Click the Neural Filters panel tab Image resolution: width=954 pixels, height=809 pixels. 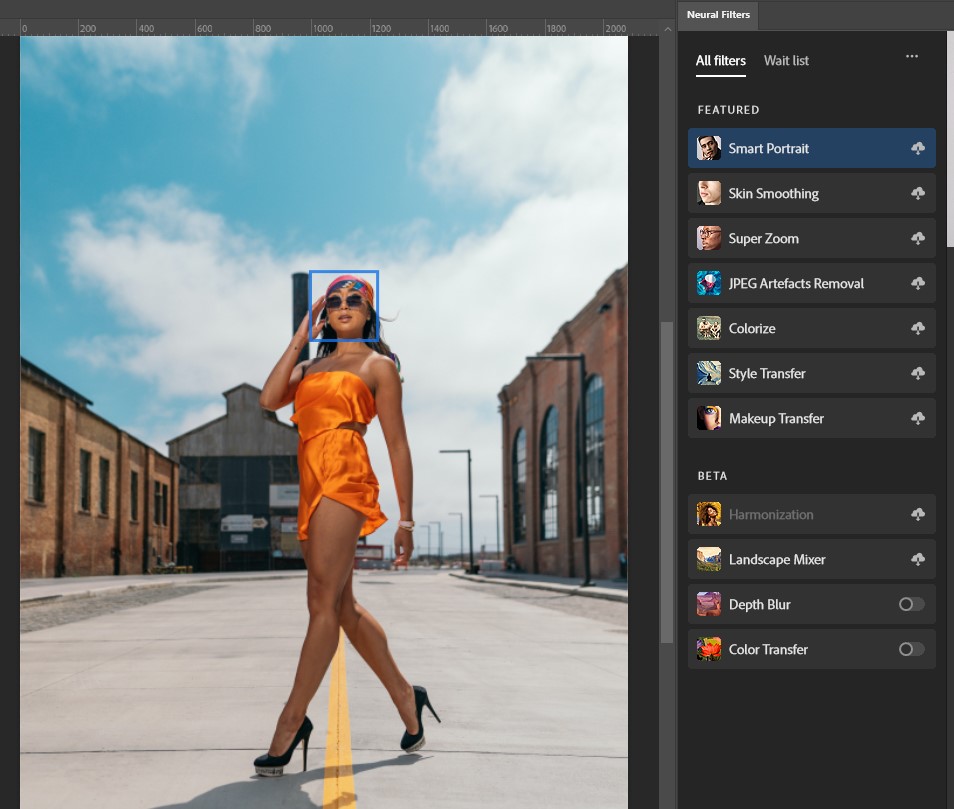point(719,15)
